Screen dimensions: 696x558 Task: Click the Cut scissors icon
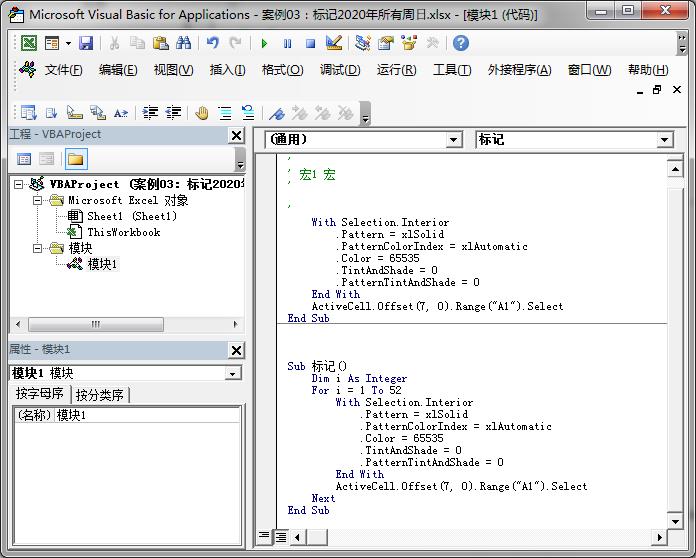tap(115, 43)
